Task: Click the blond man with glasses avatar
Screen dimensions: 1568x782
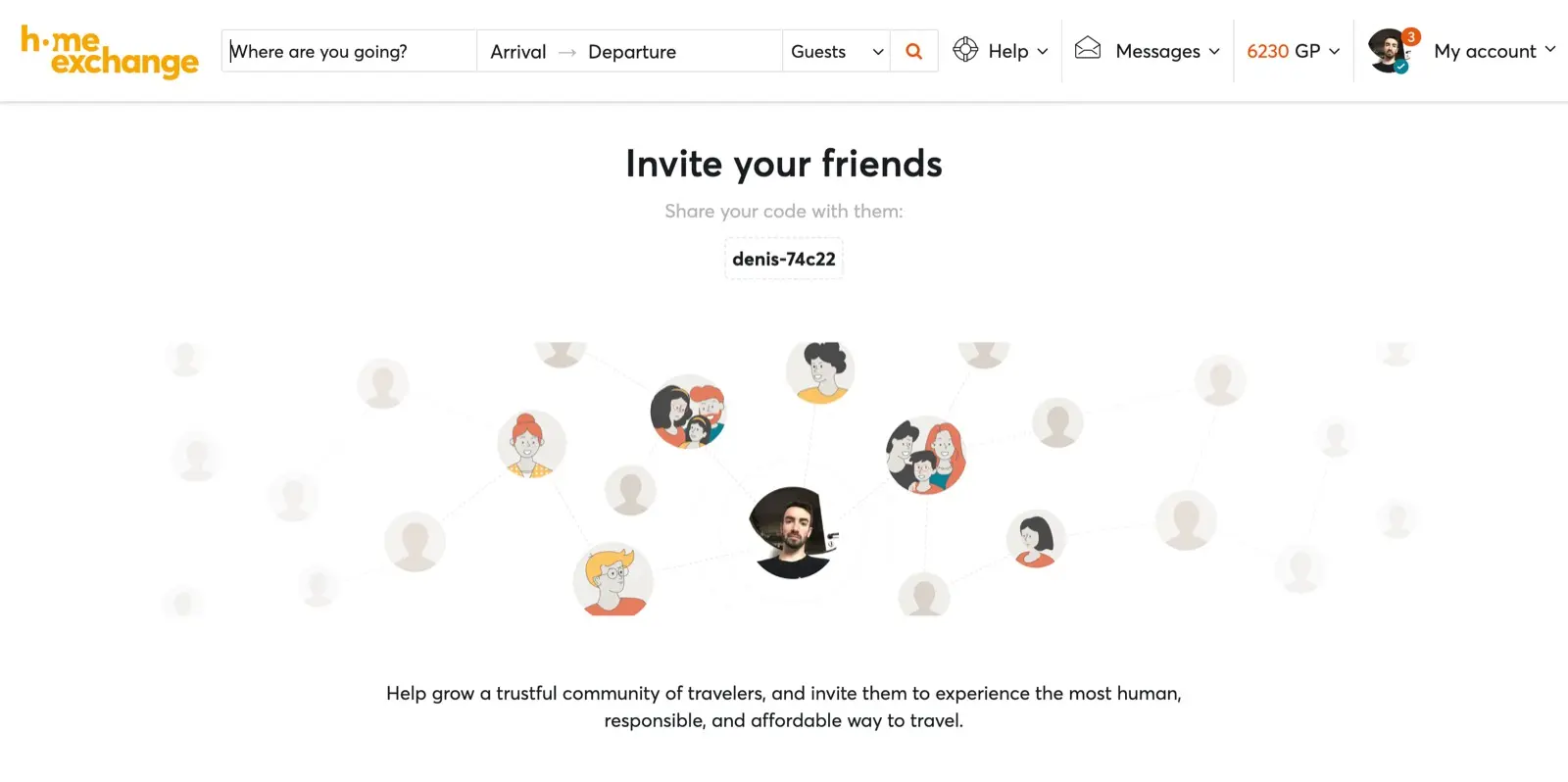Action: click(613, 579)
